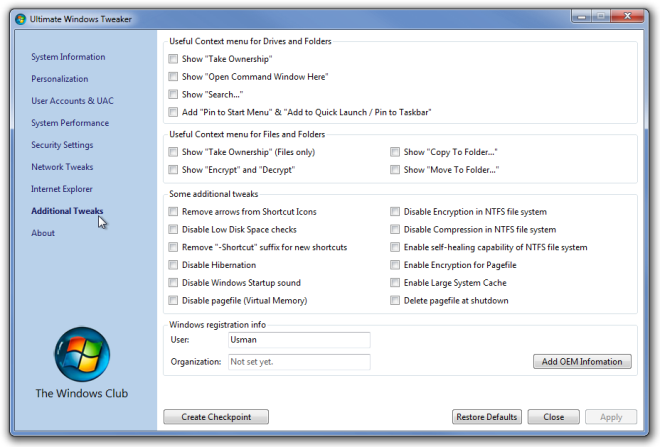660x447 pixels.
Task: Enable Show "Take Ownership" for drives and folders
Action: [x=173, y=59]
